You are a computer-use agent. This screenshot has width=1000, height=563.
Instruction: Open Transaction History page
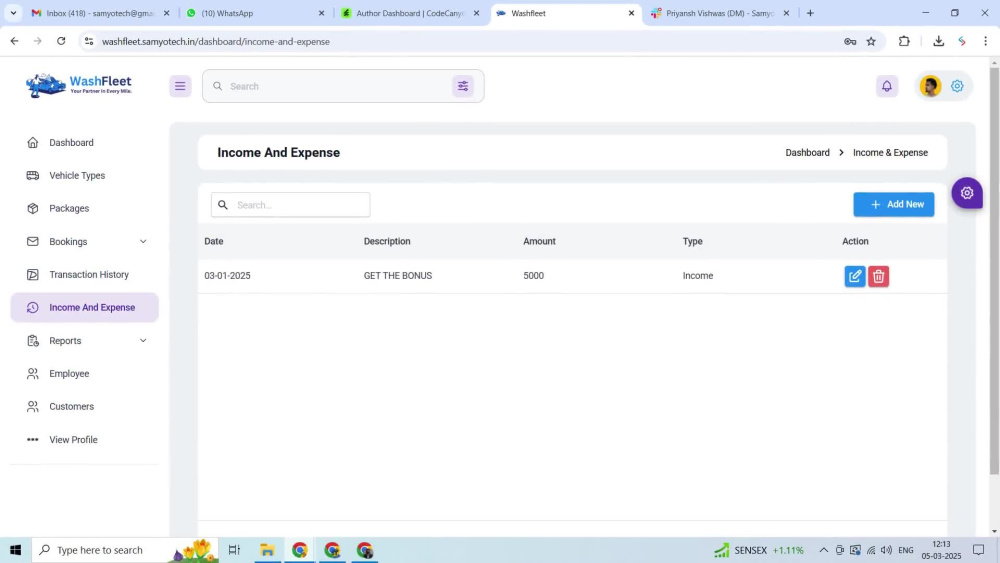[89, 275]
